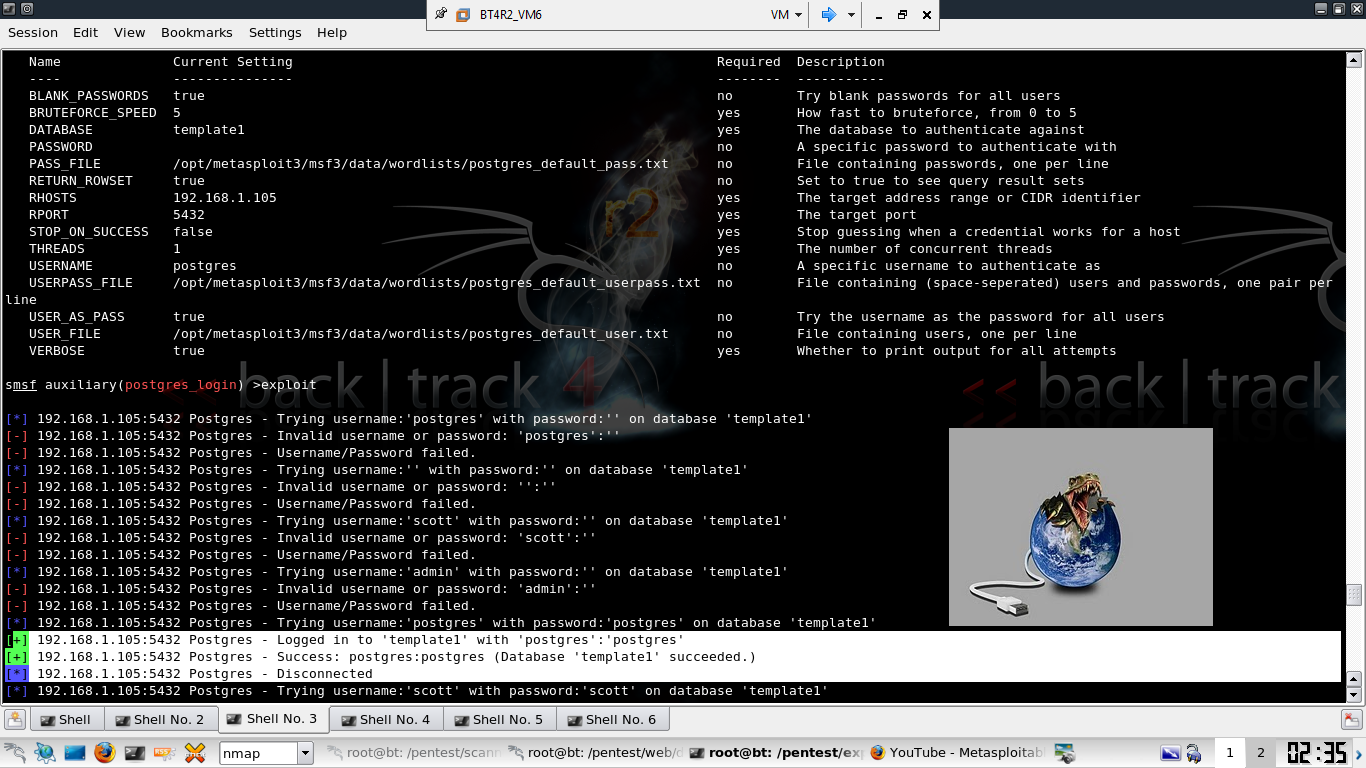Switch to virtual desktop 1
The height and width of the screenshot is (768, 1366).
pos(1230,753)
